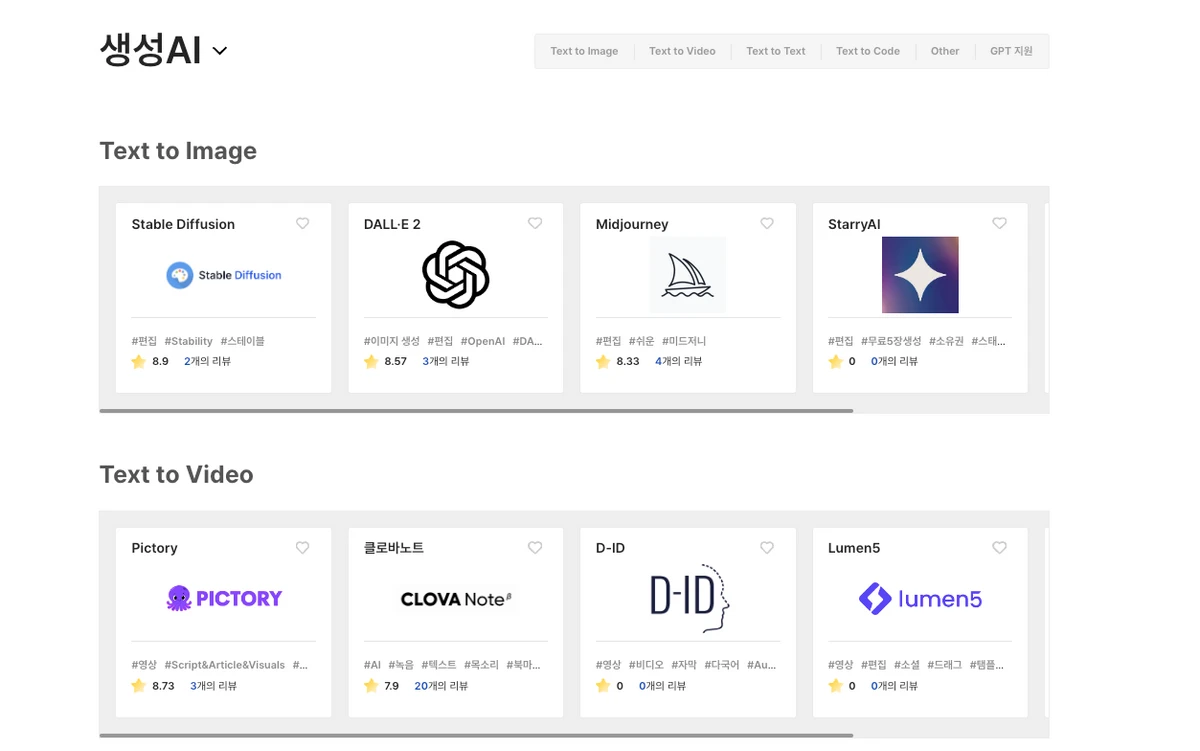Click the Text to Image row horizontal scrollbar
Image resolution: width=1200 pixels, height=751 pixels.
coord(476,410)
